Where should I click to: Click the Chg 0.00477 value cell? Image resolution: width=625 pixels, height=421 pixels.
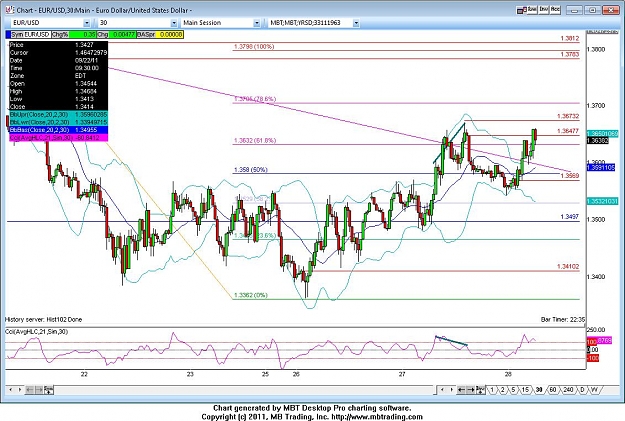(122, 35)
